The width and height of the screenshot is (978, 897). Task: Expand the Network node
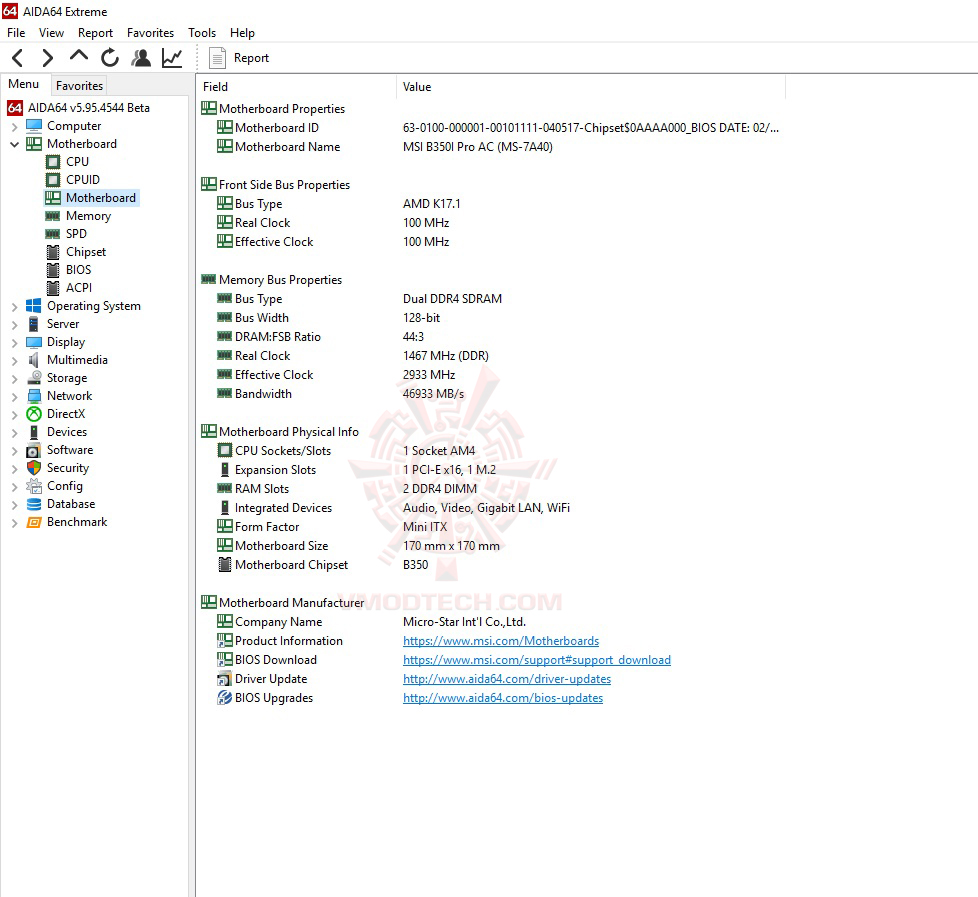coord(14,397)
